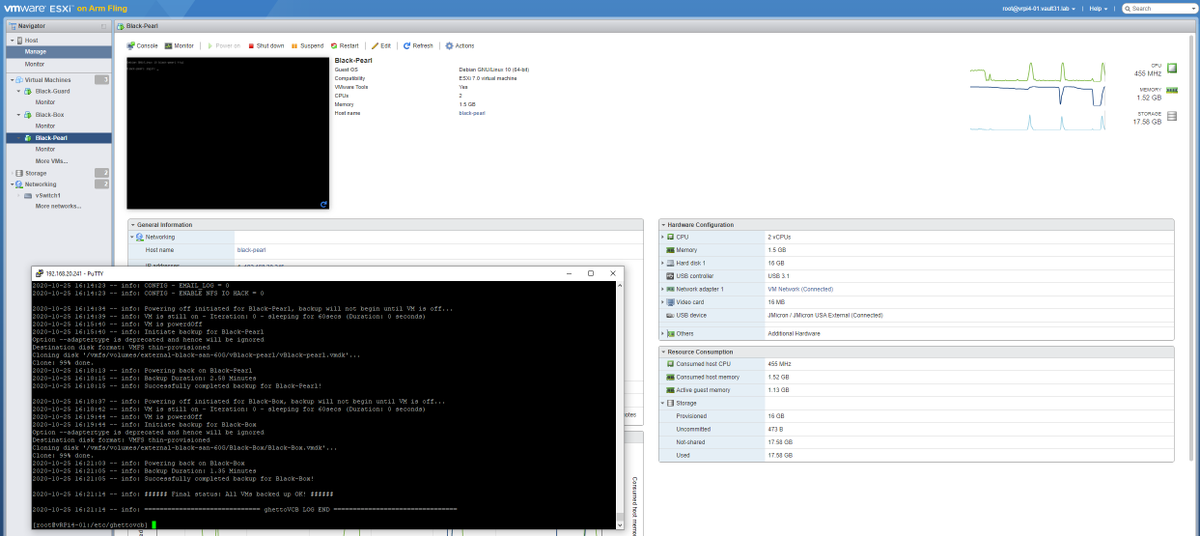Screen dimensions: 1200x536
Task: Select Manage under Host
Action: tap(59, 51)
